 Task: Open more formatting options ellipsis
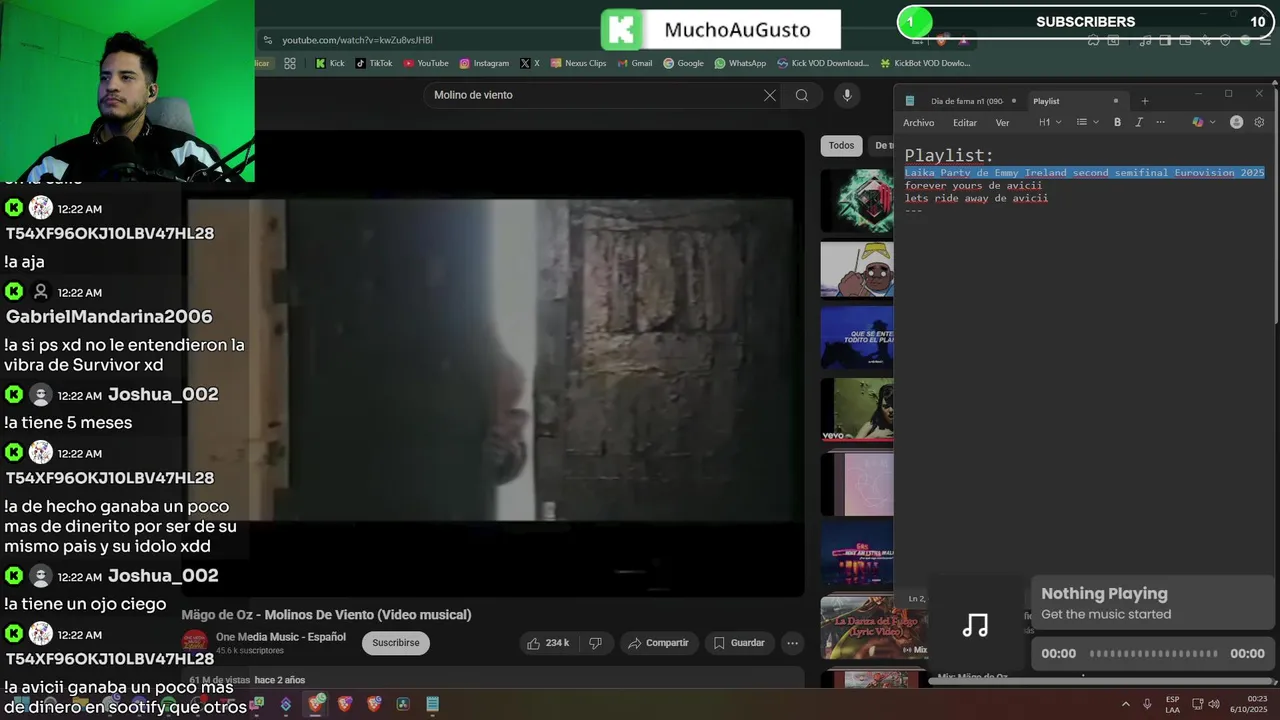(1160, 122)
